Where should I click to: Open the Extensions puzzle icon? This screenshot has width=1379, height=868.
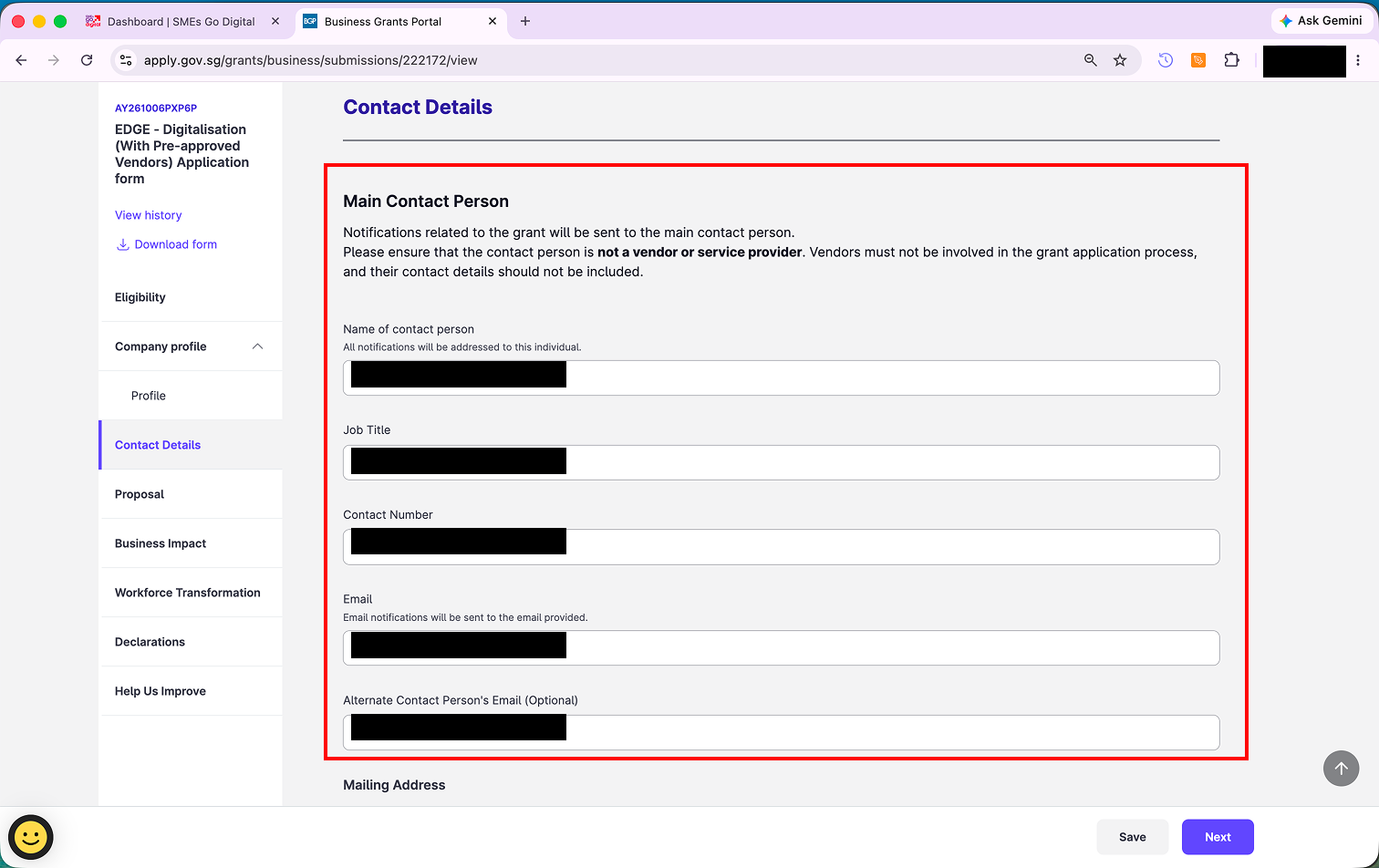(1231, 60)
